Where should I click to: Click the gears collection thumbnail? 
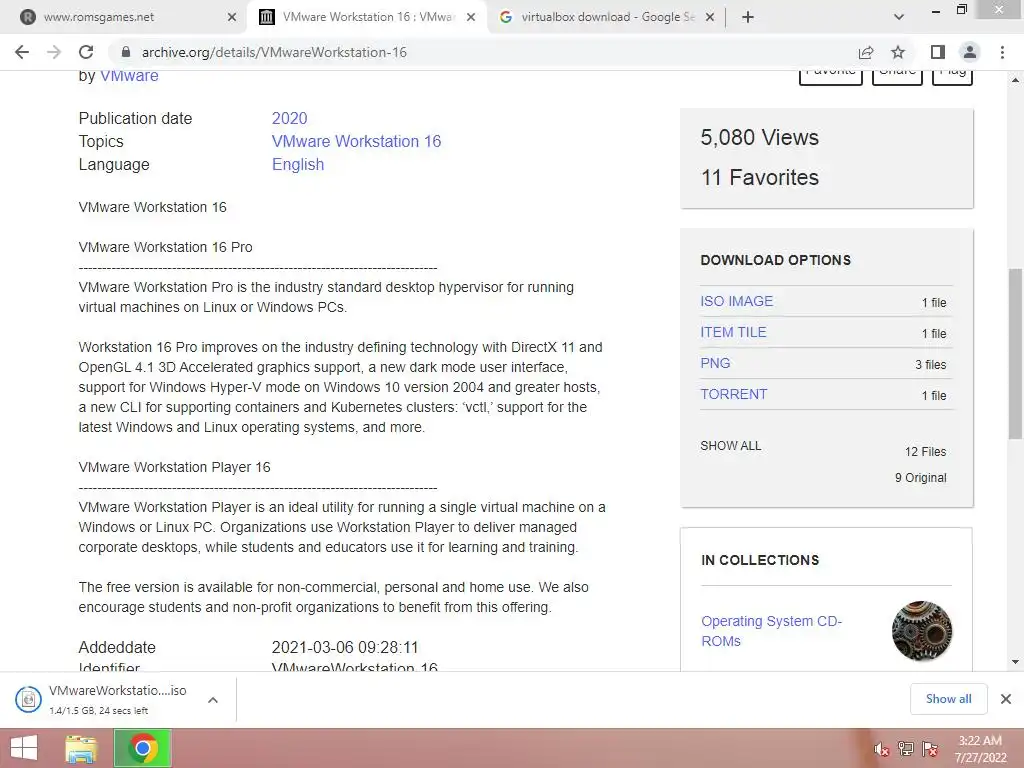coord(922,631)
